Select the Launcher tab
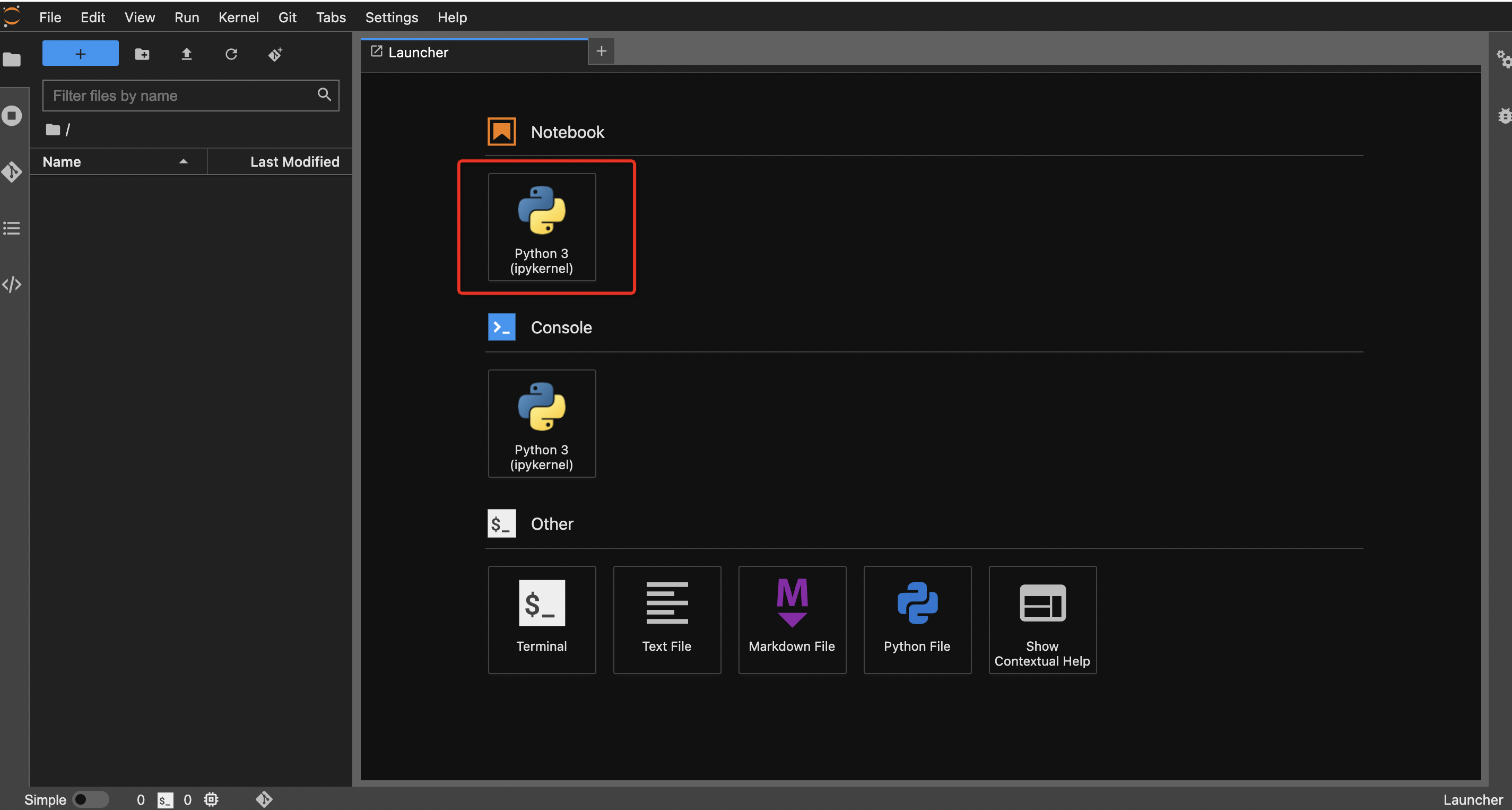 pyautogui.click(x=418, y=52)
